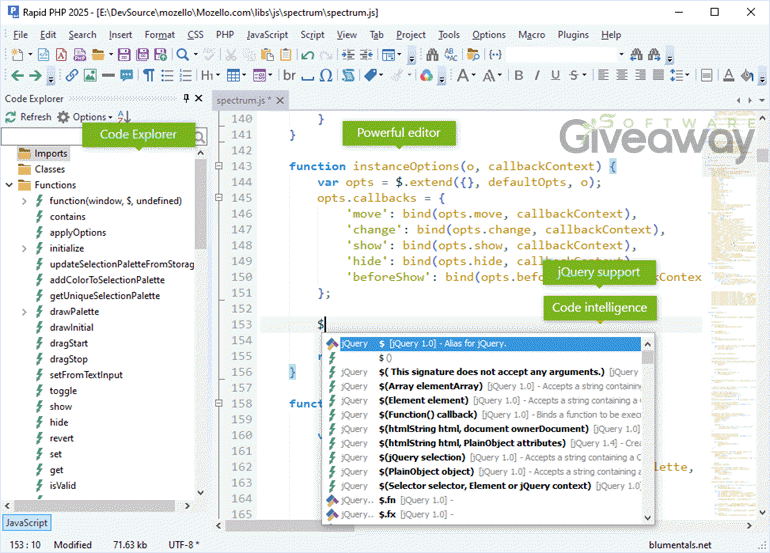Toggle underline formatting

[x=555, y=76]
